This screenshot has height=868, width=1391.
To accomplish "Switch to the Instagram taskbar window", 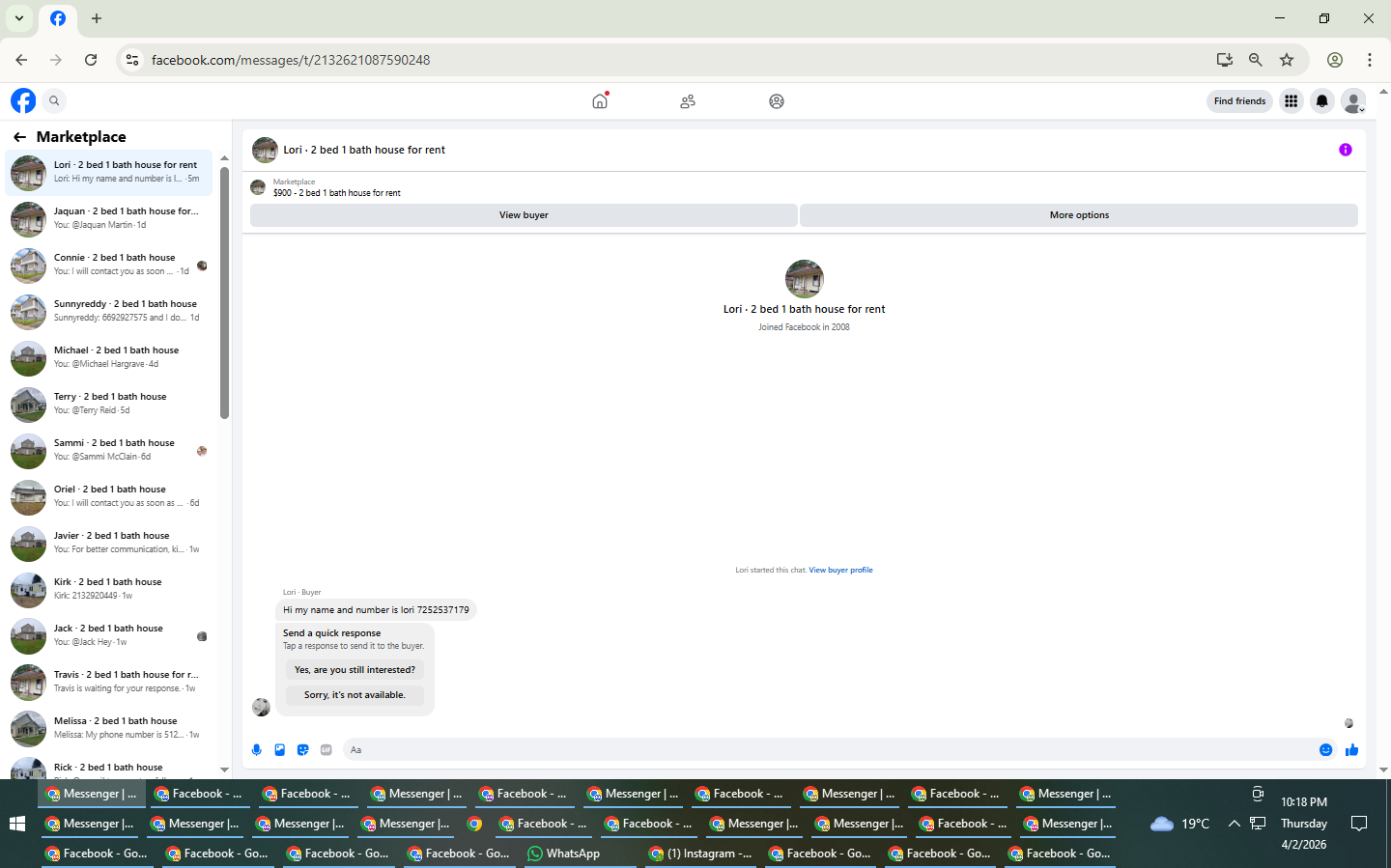I will (701, 854).
